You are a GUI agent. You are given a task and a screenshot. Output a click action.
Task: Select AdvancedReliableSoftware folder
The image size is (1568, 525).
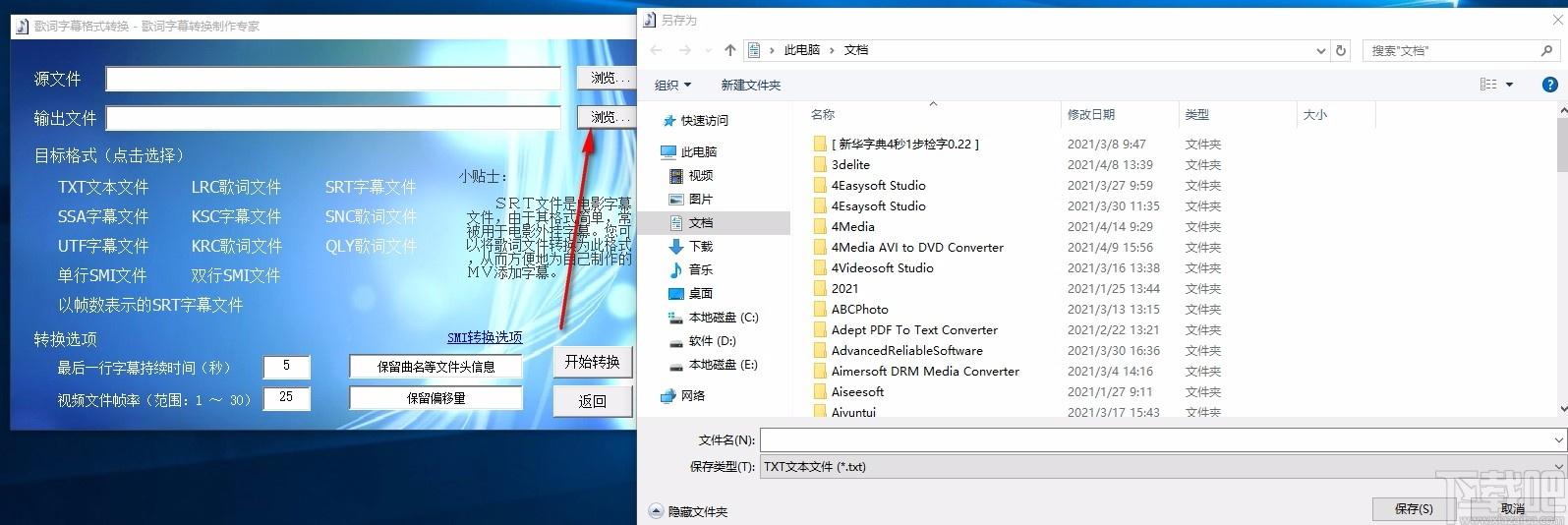pos(906,351)
